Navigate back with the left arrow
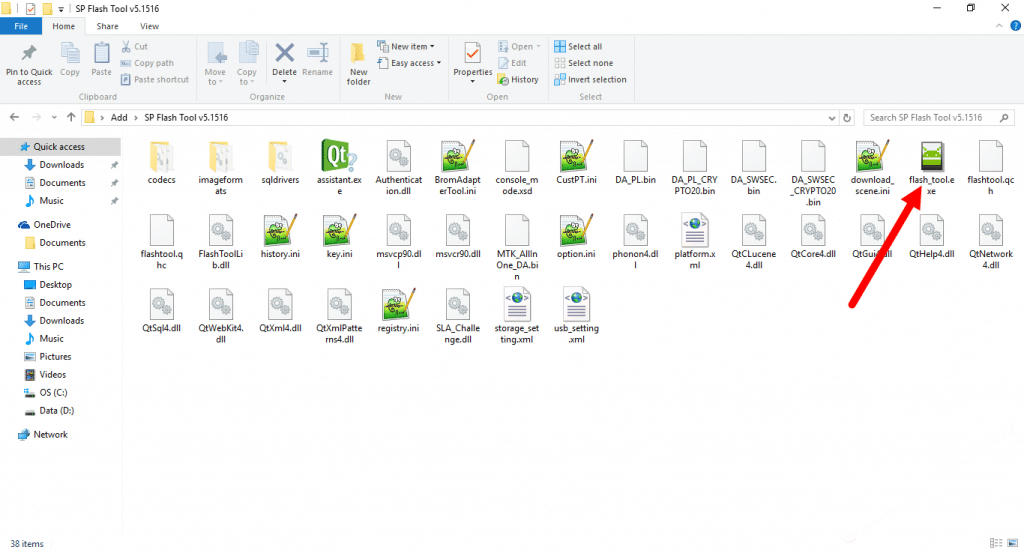This screenshot has width=1024, height=553. click(14, 118)
